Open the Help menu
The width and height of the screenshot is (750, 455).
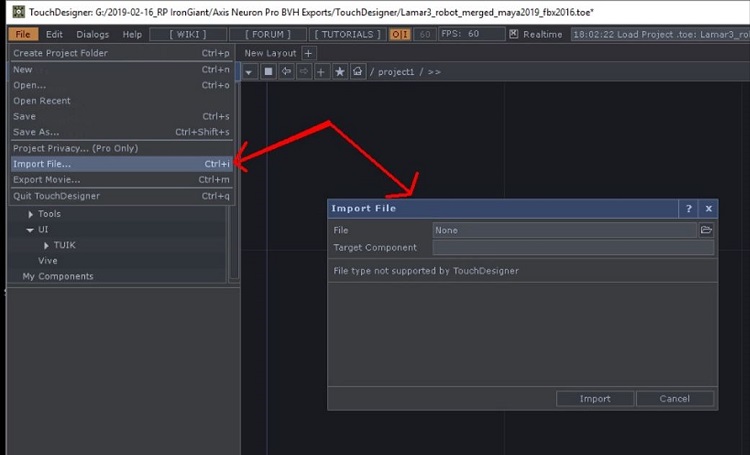coord(132,34)
